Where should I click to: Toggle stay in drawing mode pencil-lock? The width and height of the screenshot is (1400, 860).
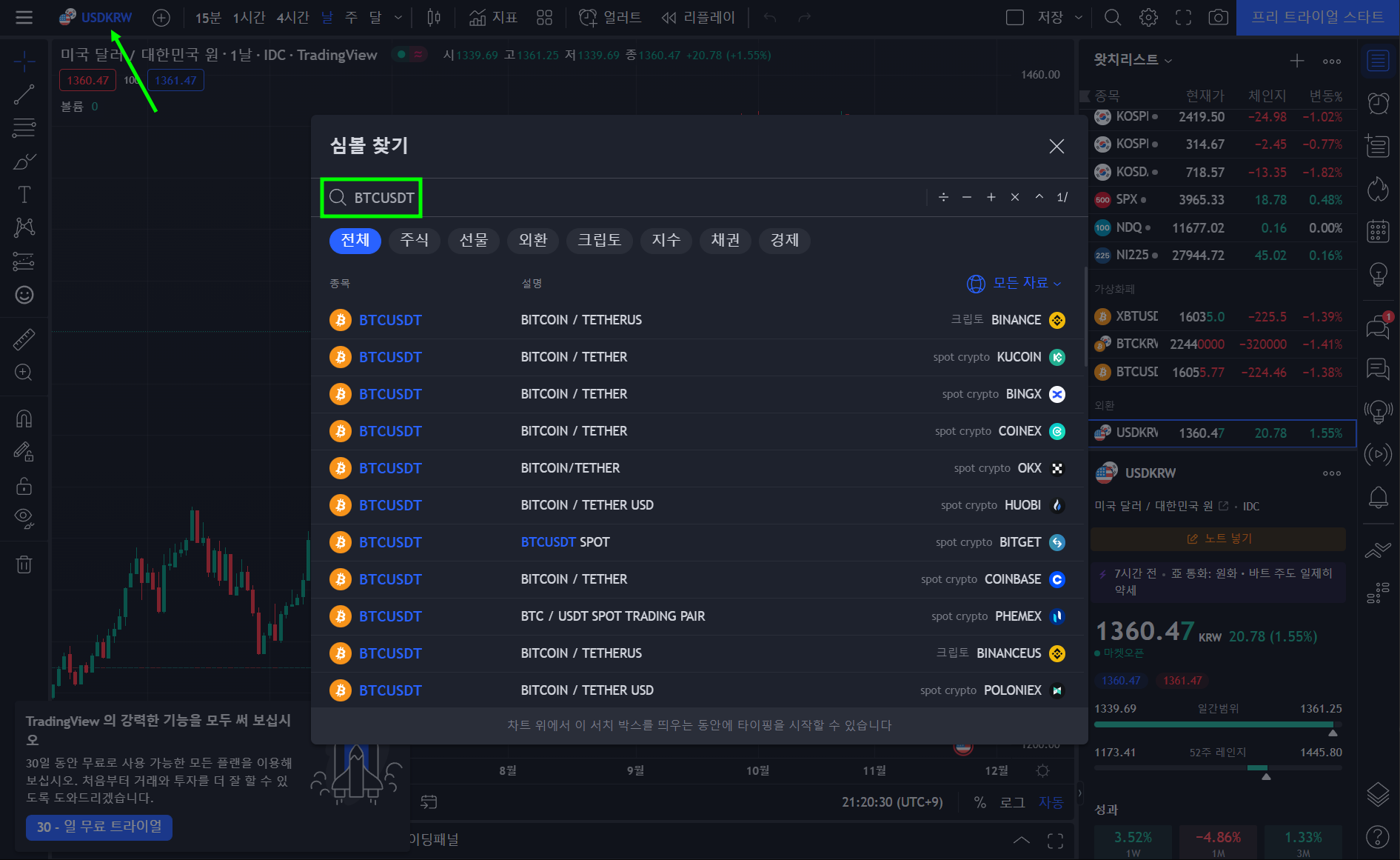(24, 452)
